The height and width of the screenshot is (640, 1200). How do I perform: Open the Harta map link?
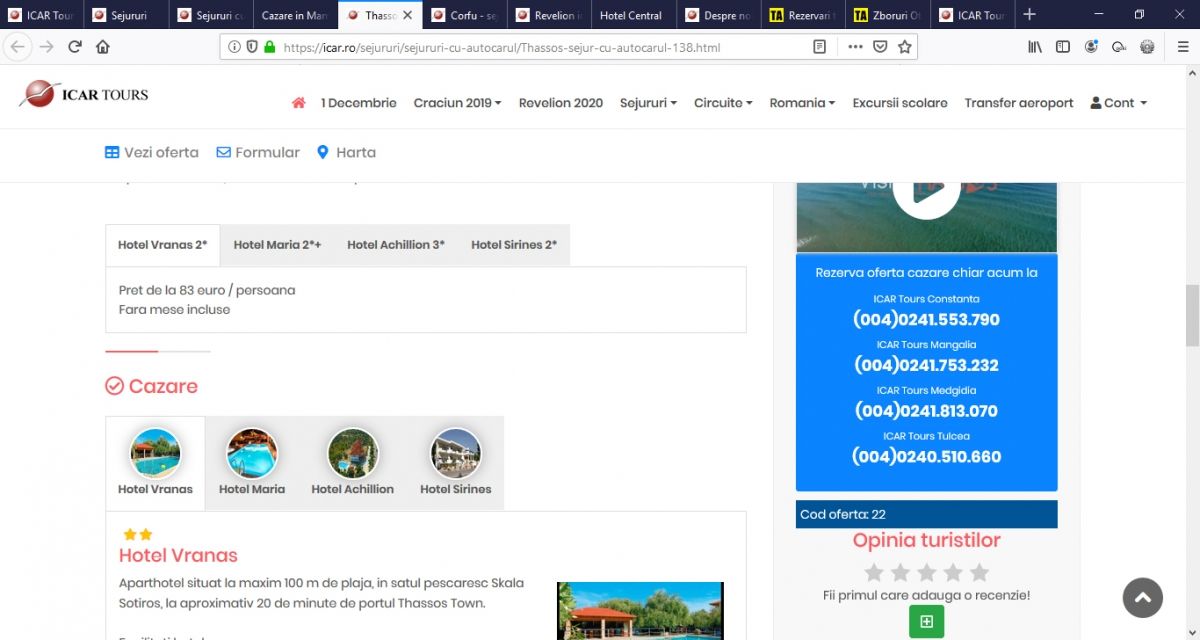(x=346, y=153)
